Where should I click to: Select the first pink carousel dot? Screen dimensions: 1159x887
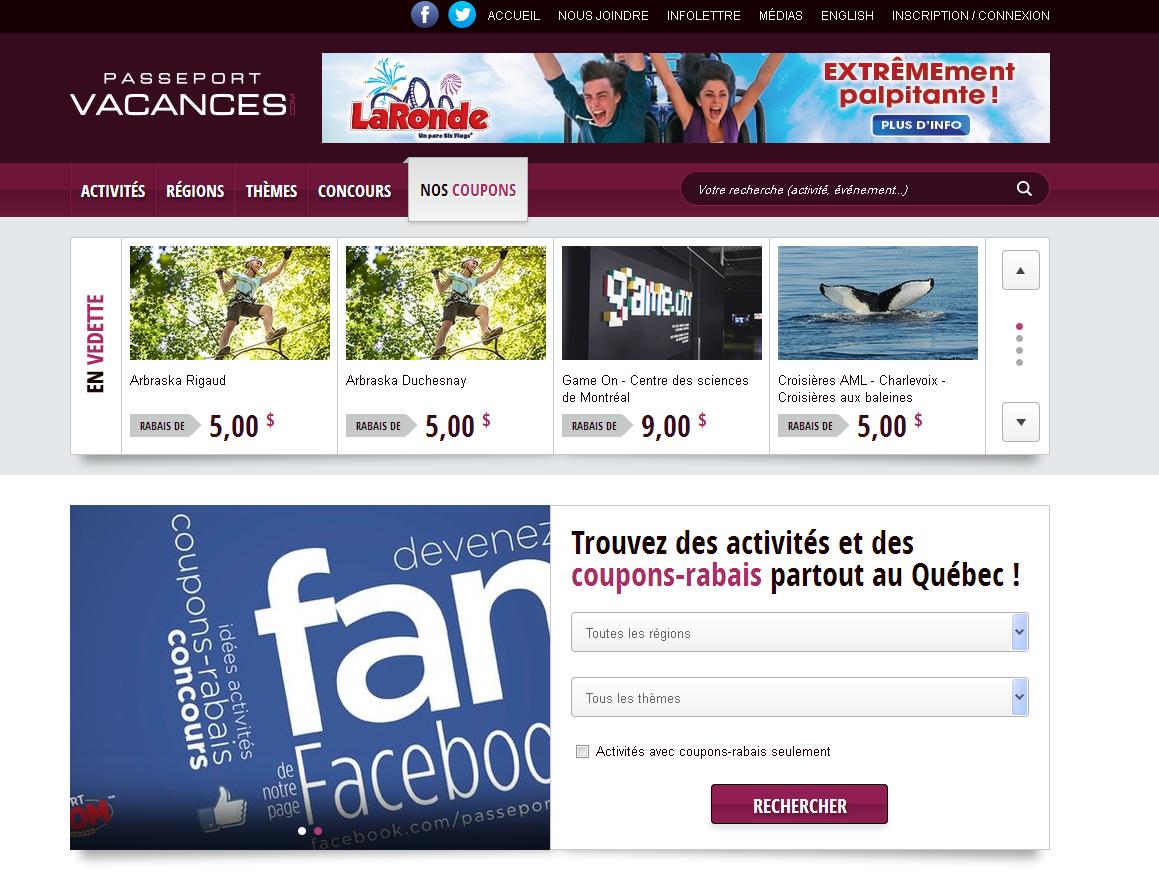point(1019,327)
